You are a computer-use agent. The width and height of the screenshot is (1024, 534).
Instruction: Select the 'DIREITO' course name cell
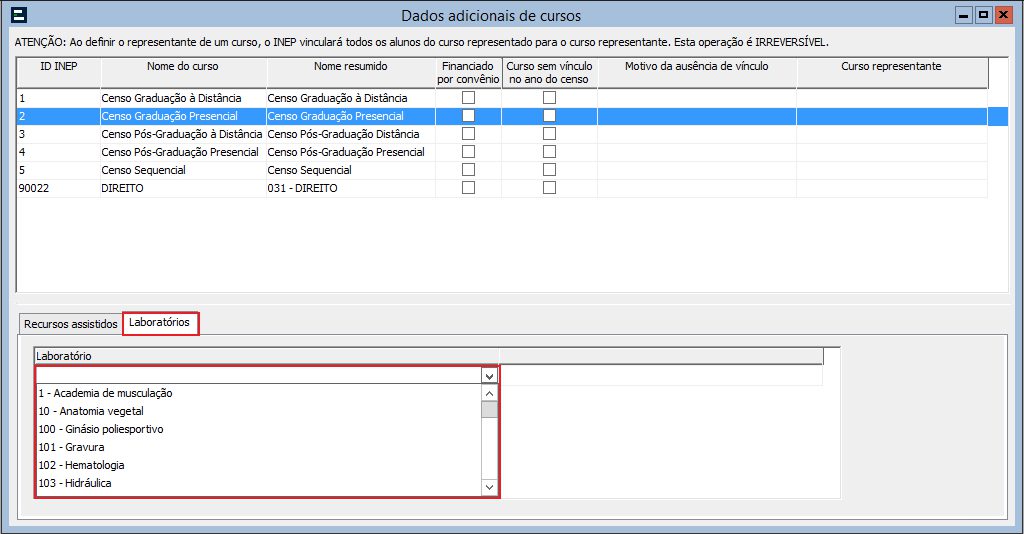[183, 187]
